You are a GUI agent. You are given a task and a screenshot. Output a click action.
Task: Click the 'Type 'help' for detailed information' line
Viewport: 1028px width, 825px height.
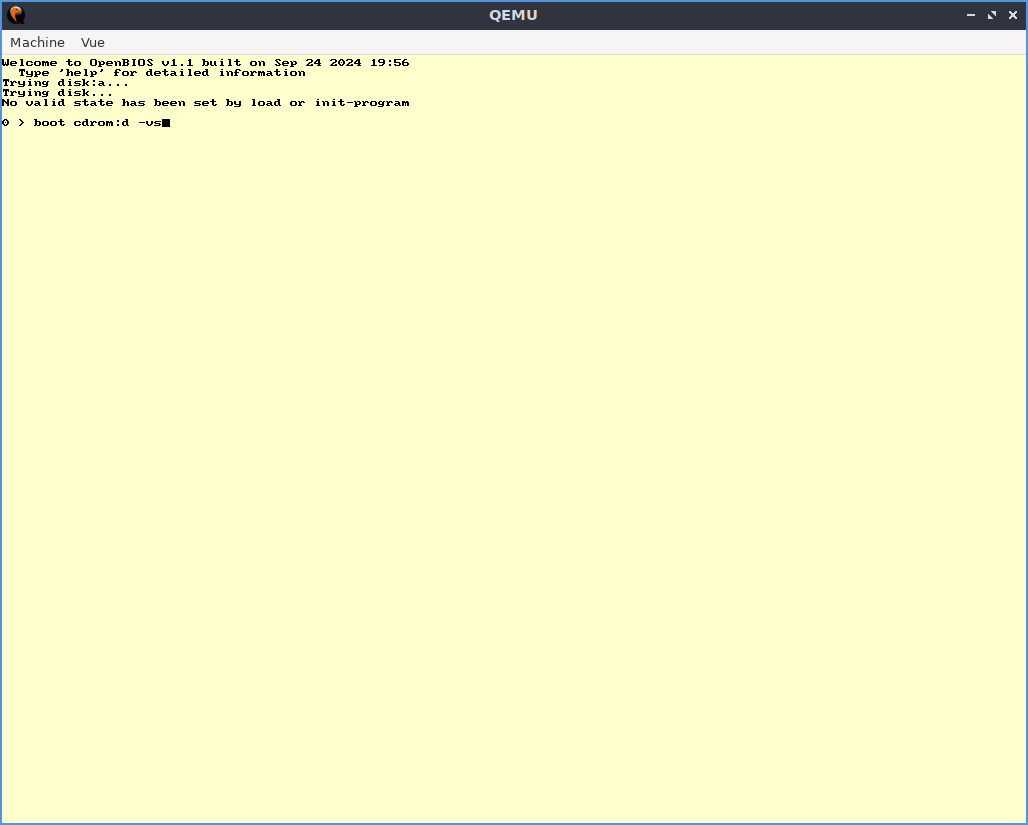(162, 73)
